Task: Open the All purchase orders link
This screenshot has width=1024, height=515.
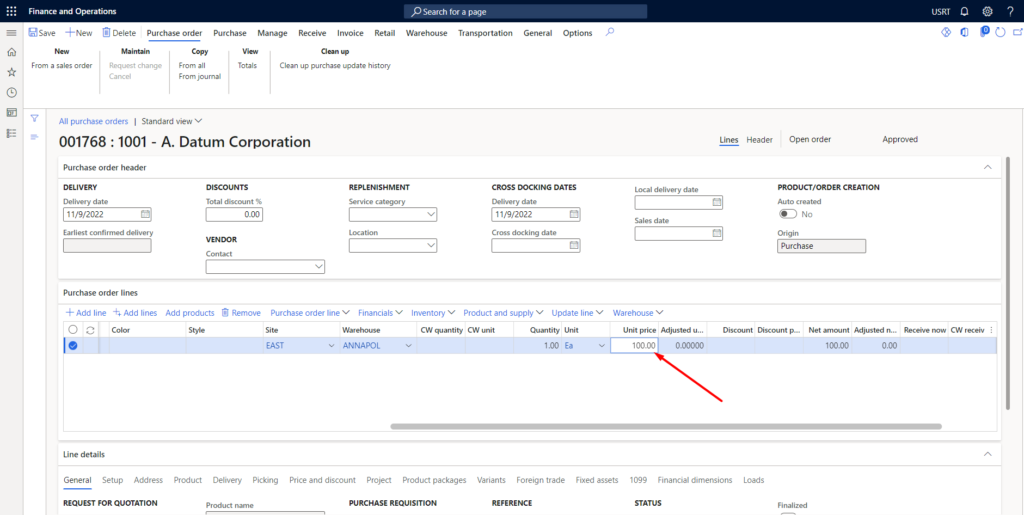Action: (93, 121)
